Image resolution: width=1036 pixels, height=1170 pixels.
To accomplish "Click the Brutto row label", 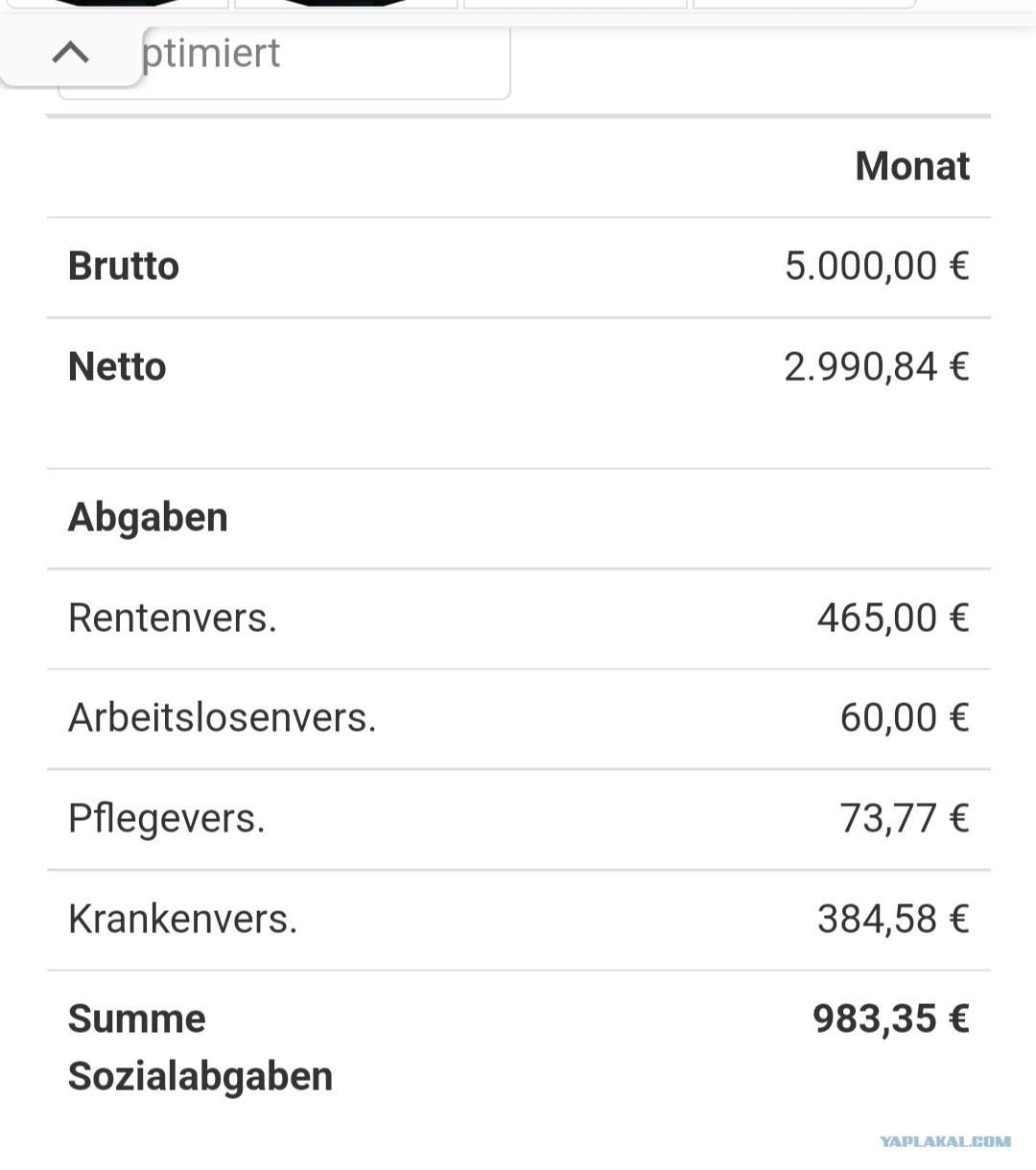I will (124, 267).
